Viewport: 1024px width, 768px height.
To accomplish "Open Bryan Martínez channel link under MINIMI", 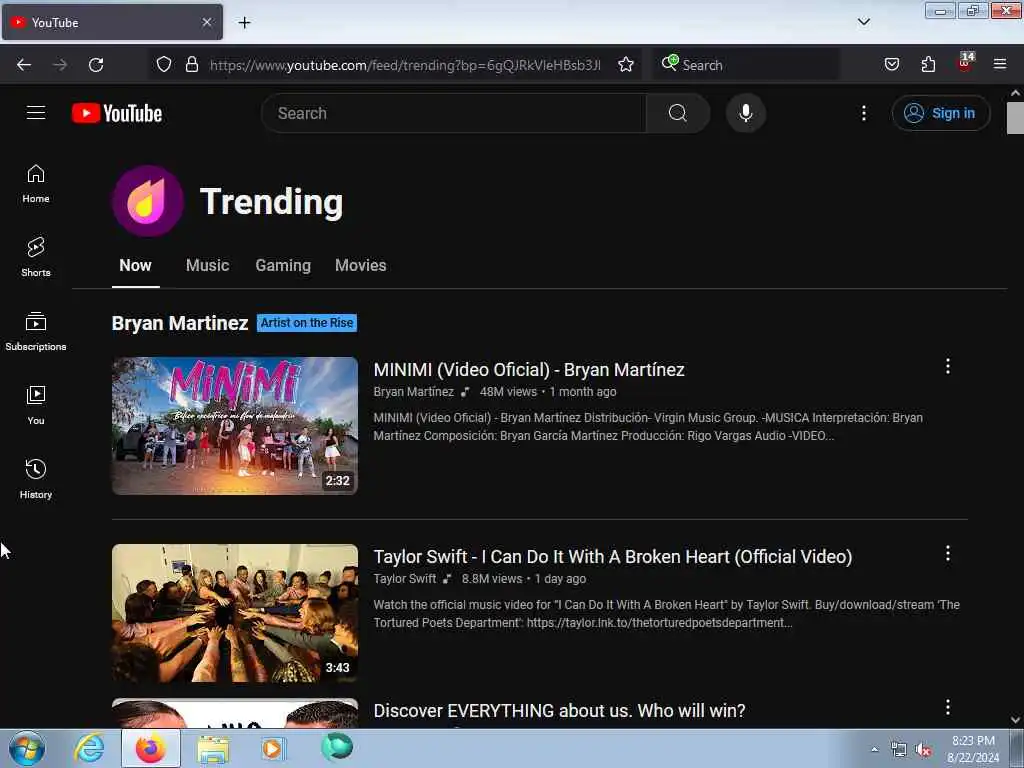I will click(x=413, y=392).
